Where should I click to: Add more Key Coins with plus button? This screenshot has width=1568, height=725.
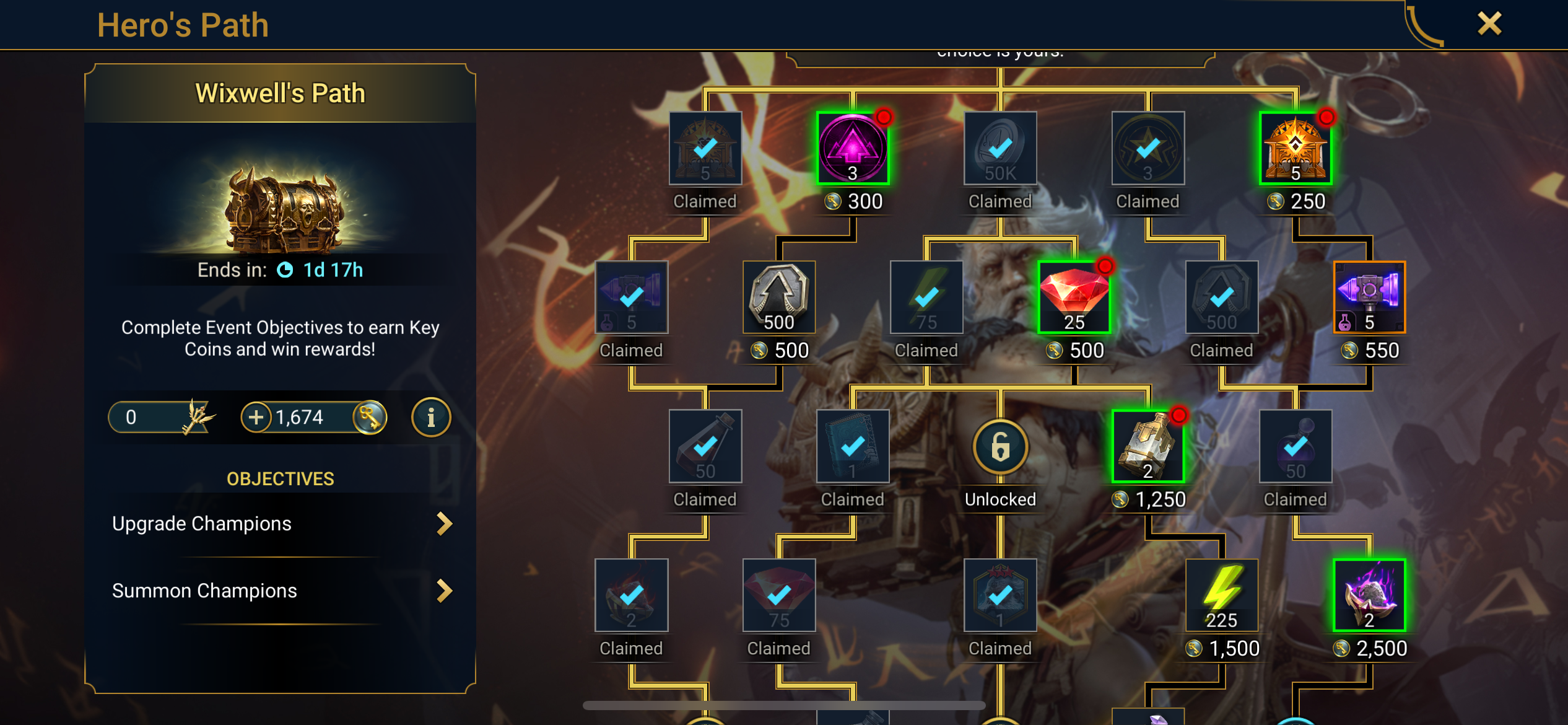click(256, 417)
